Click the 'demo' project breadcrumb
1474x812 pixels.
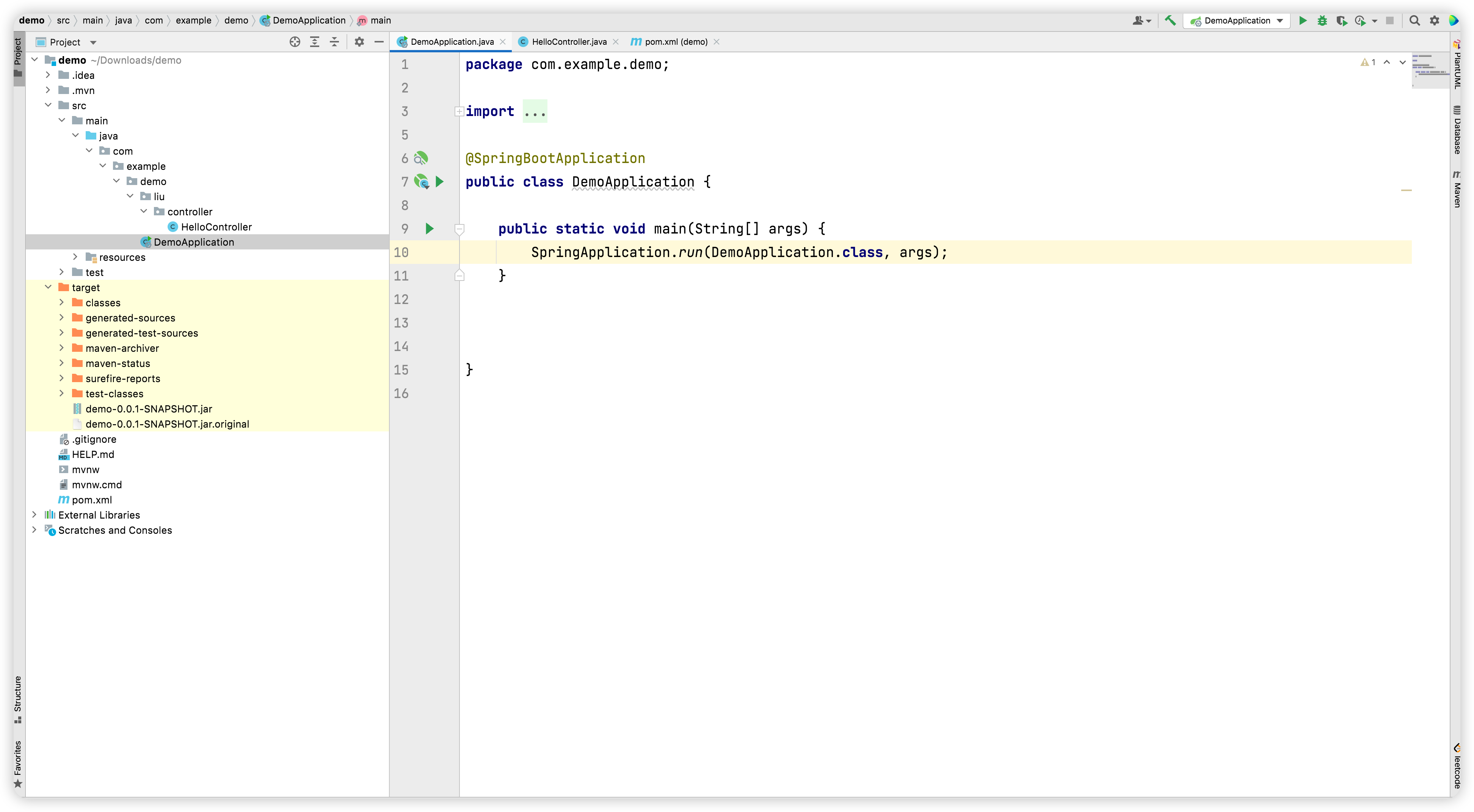coord(31,20)
